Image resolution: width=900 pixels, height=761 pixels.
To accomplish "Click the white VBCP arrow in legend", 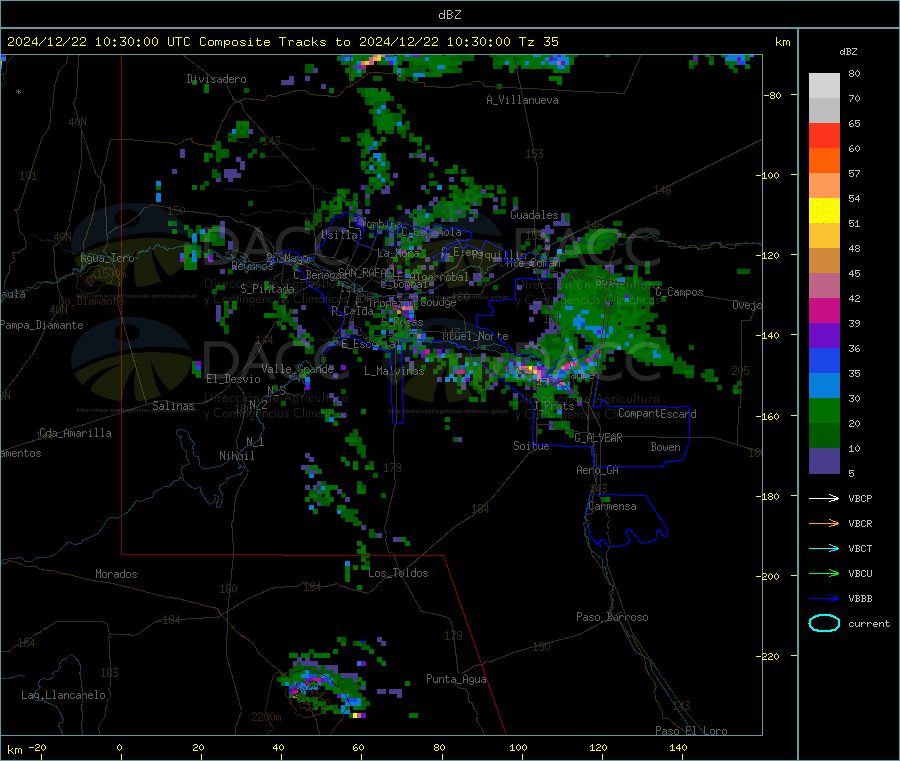I will click(824, 498).
